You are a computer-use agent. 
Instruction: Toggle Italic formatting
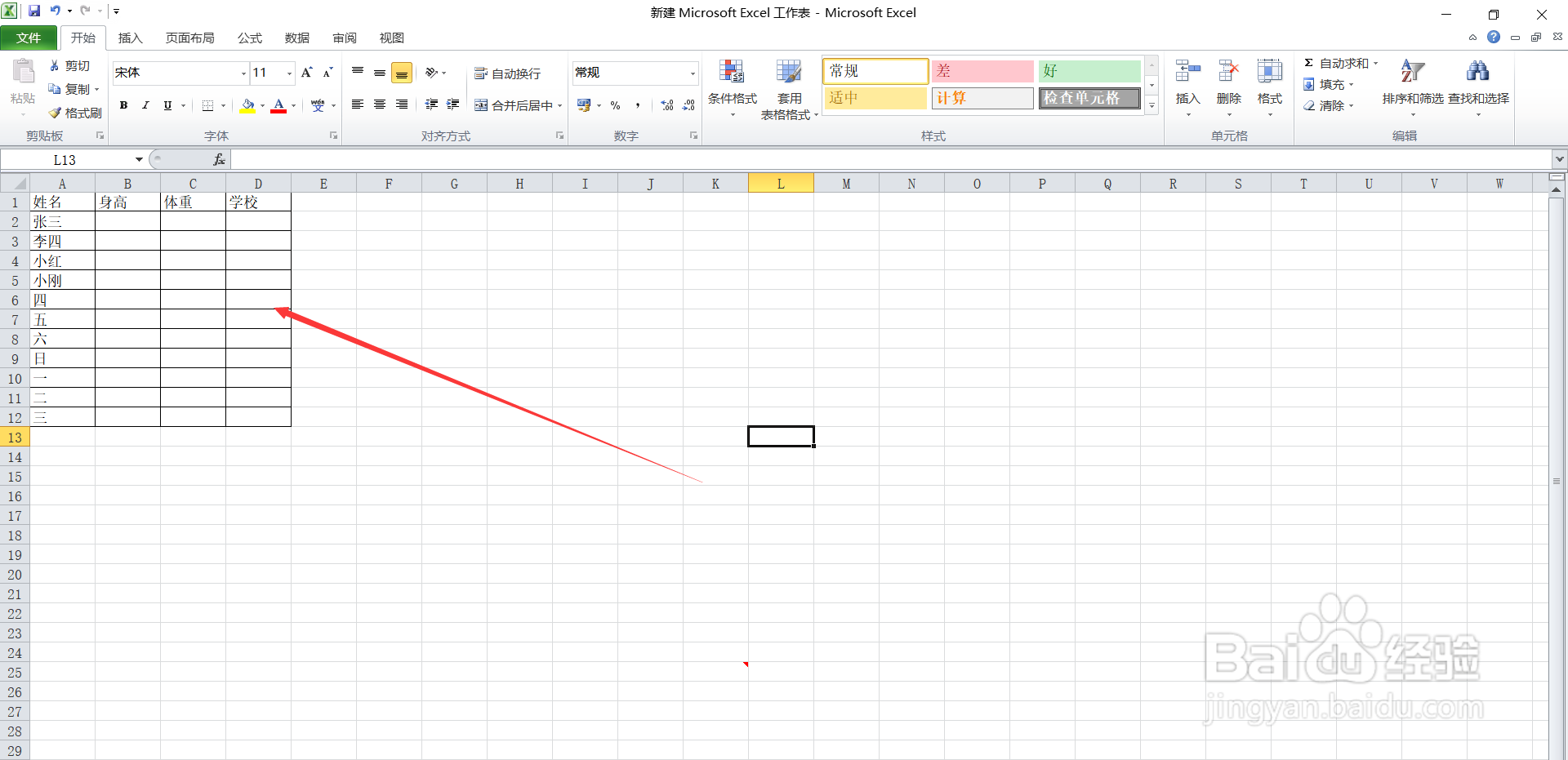click(x=145, y=105)
